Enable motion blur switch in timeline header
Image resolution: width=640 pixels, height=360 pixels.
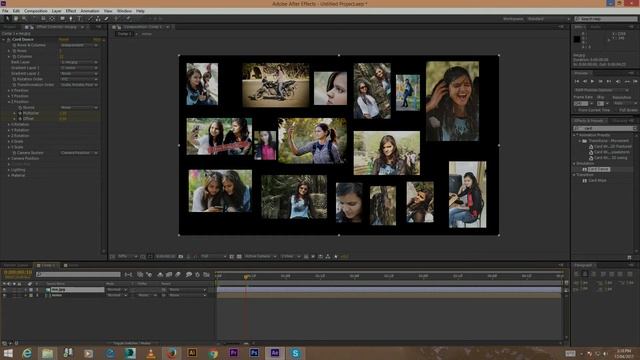pyautogui.click(x=178, y=275)
